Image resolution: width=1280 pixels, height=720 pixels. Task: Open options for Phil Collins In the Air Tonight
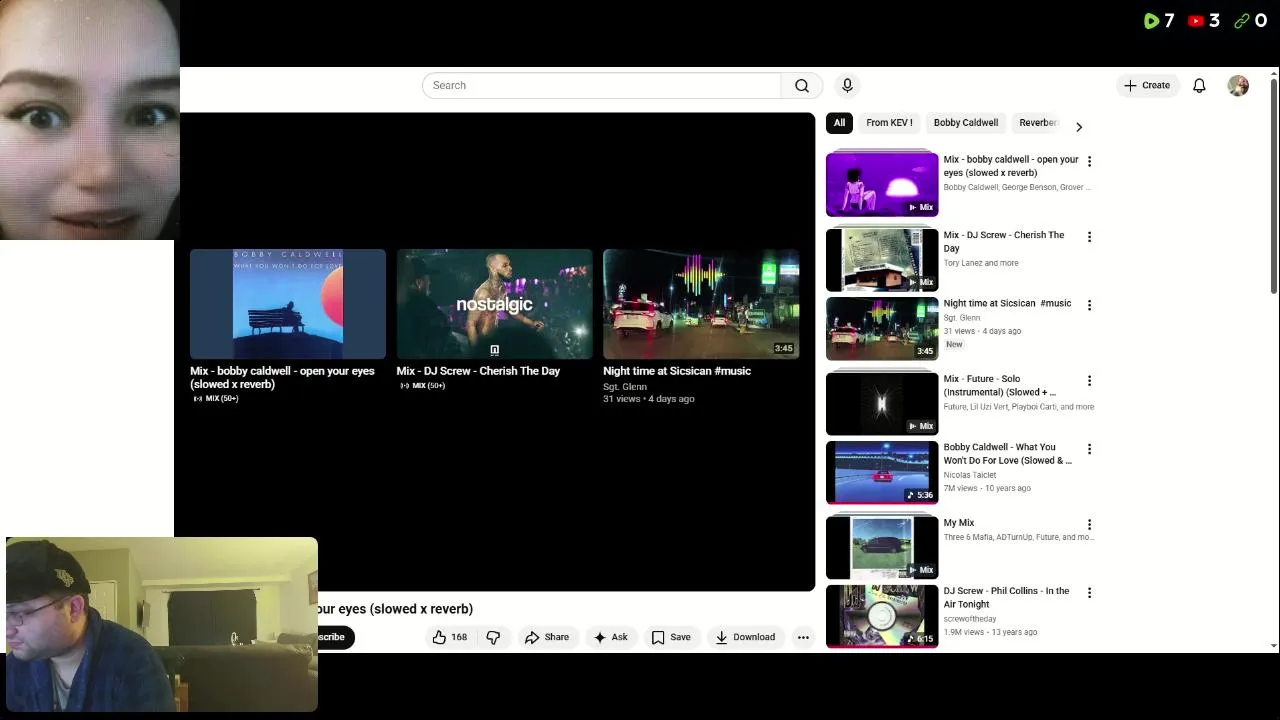coord(1089,593)
